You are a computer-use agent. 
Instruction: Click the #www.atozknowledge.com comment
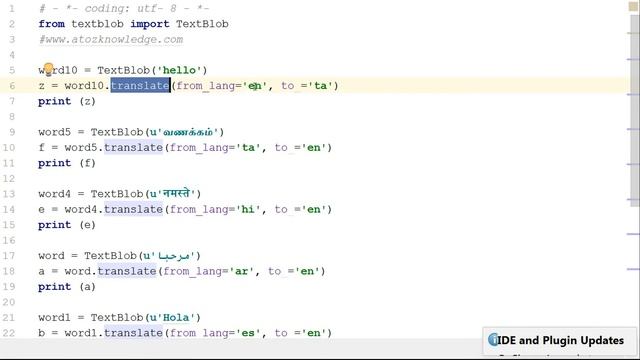(x=111, y=40)
